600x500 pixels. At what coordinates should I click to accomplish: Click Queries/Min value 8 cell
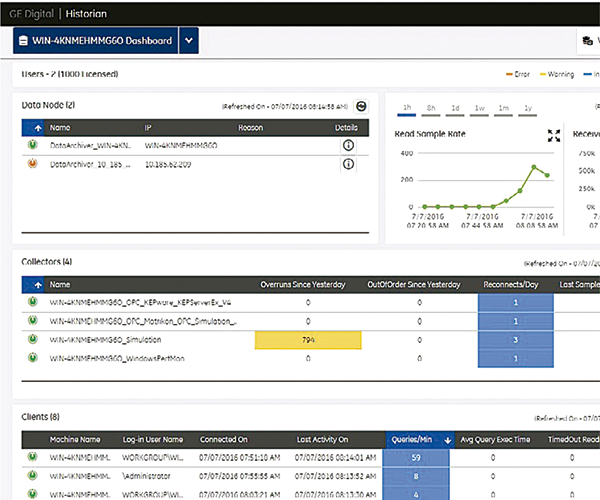pos(416,476)
